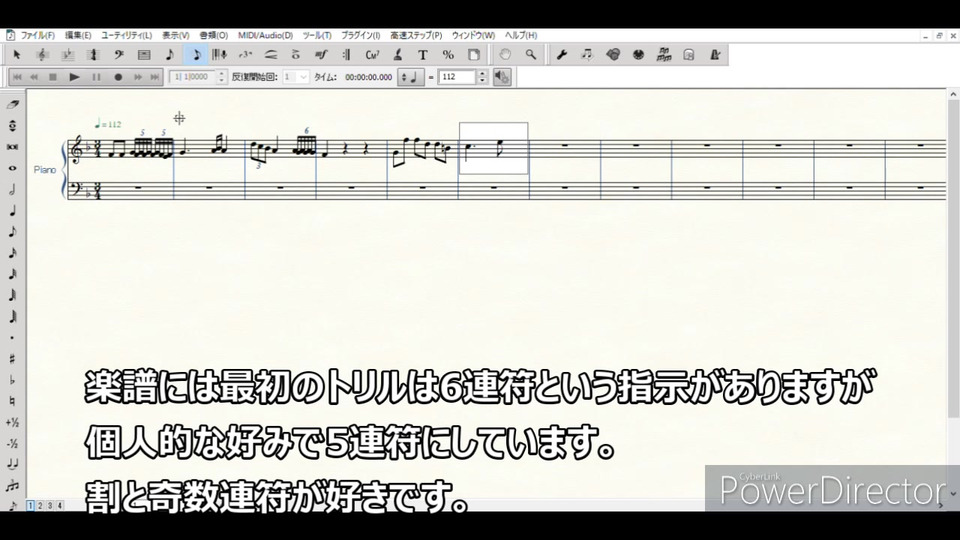
Task: Choose the tie tool in palette
Action: [x=12, y=465]
